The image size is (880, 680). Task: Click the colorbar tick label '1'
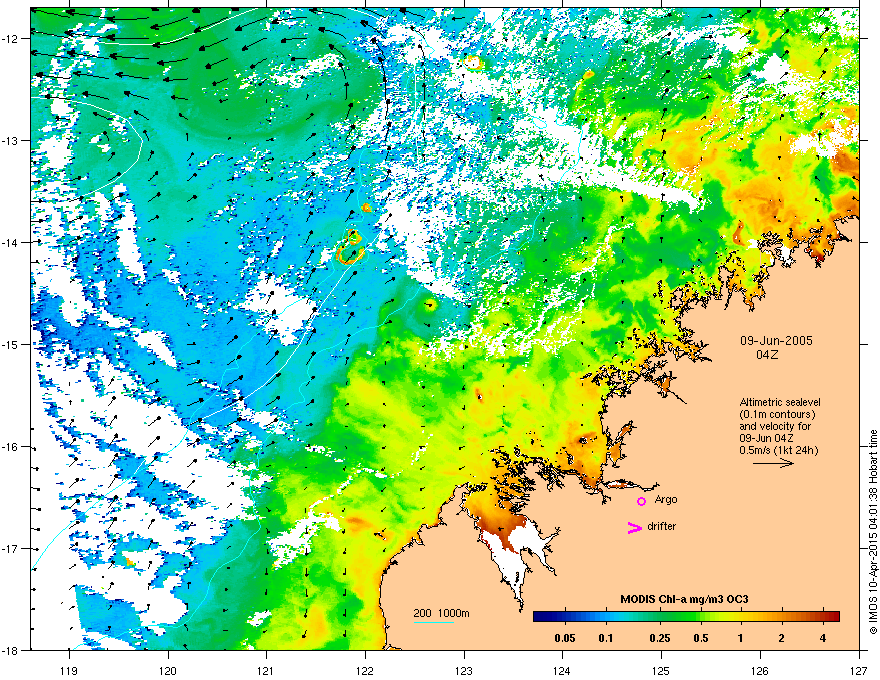click(x=741, y=638)
